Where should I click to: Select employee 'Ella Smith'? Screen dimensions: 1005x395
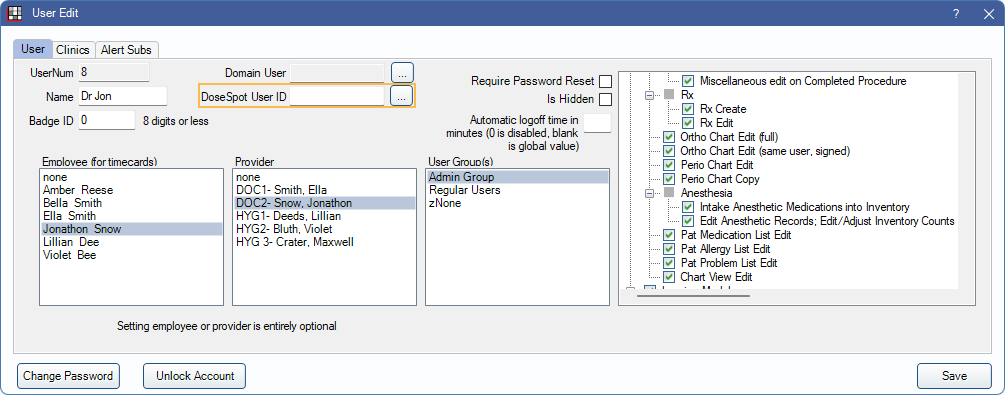[x=131, y=215]
